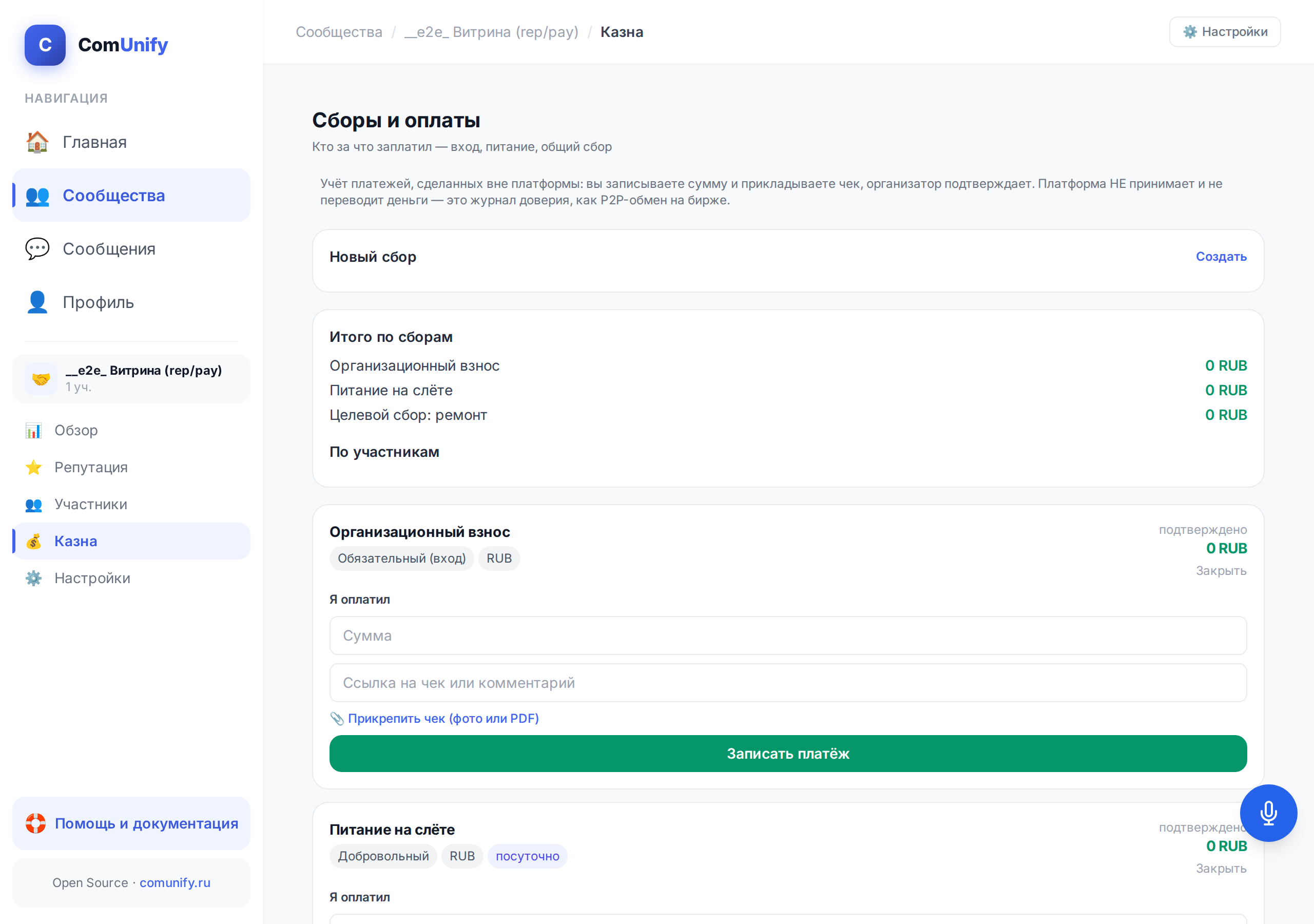Open the Репутация section

(131, 467)
